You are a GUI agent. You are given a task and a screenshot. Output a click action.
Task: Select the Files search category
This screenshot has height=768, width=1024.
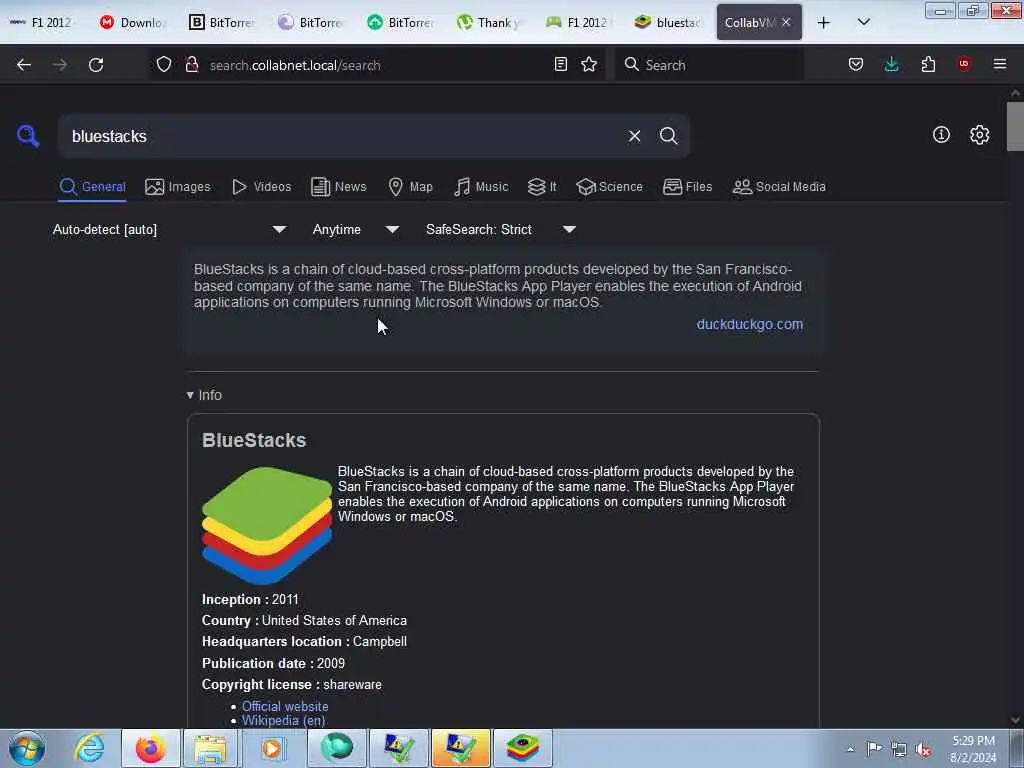pyautogui.click(x=687, y=187)
